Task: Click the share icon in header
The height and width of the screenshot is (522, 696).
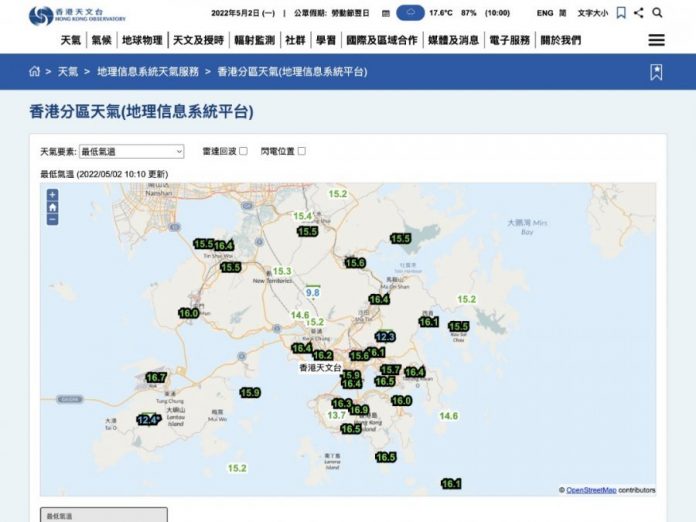Action: (x=639, y=13)
